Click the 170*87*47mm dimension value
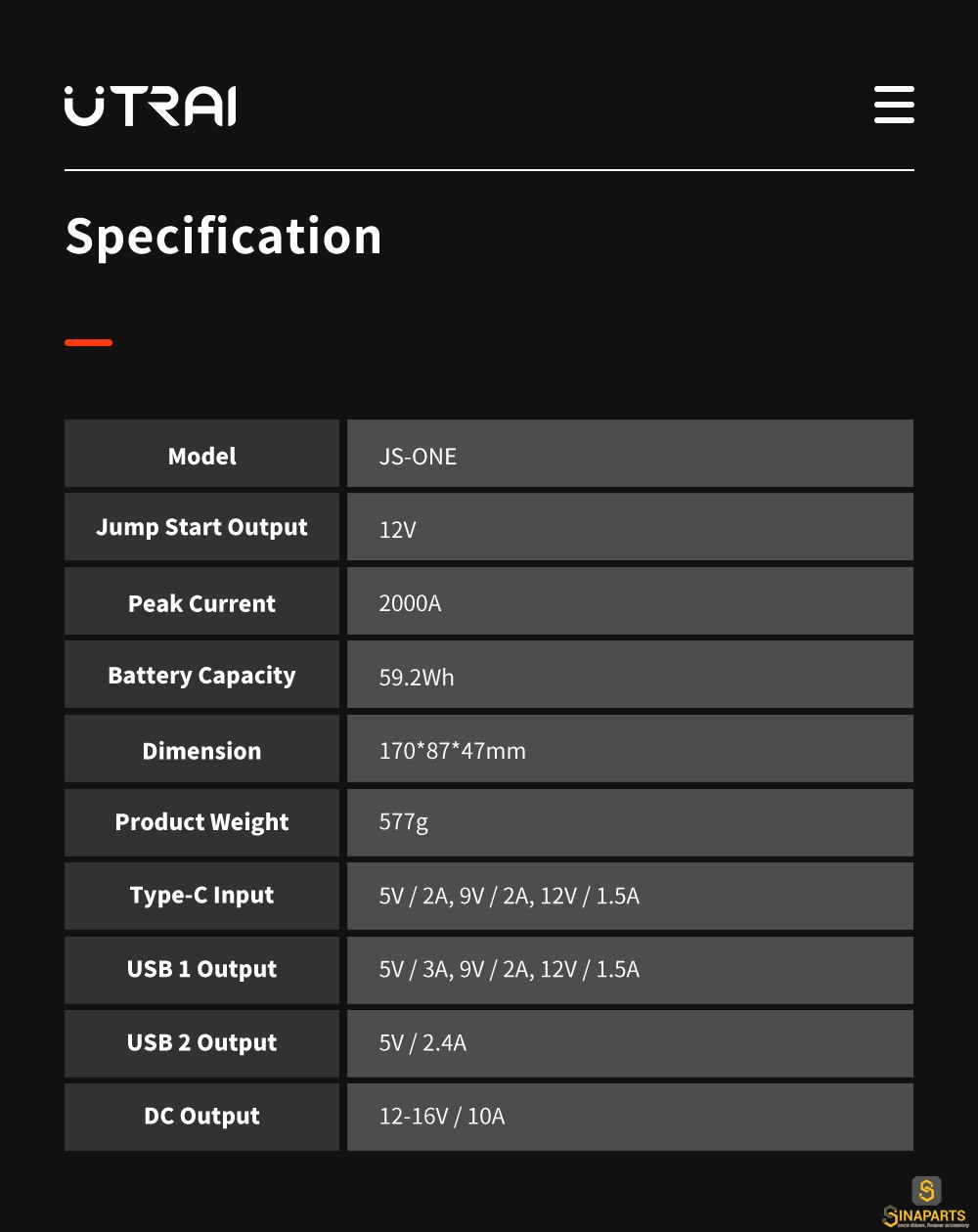Viewport: 978px width, 1232px height. click(452, 751)
